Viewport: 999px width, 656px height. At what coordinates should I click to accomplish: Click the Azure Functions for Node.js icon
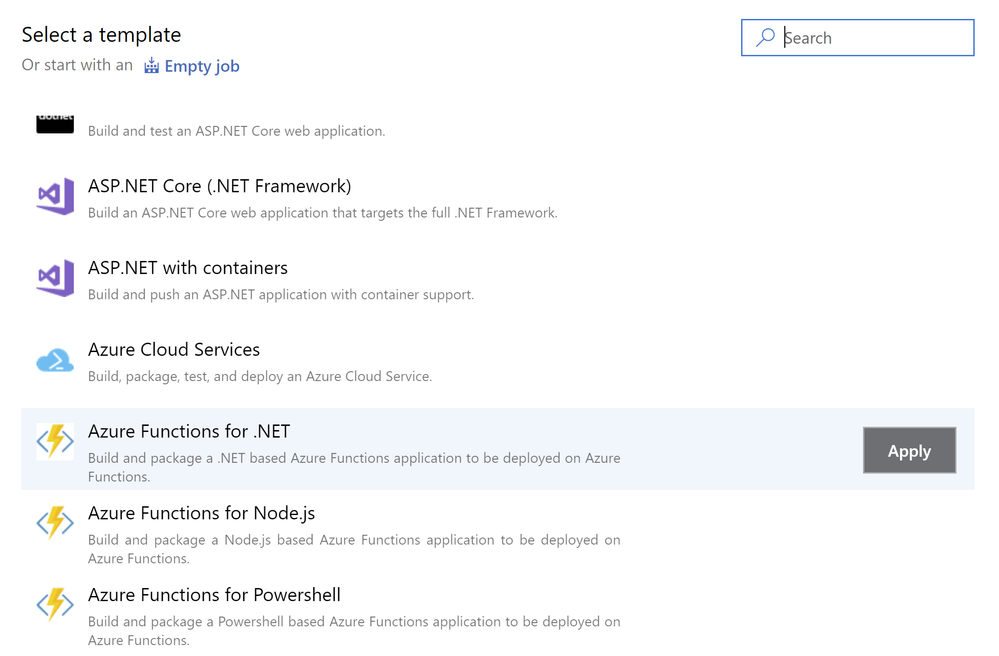click(x=55, y=523)
